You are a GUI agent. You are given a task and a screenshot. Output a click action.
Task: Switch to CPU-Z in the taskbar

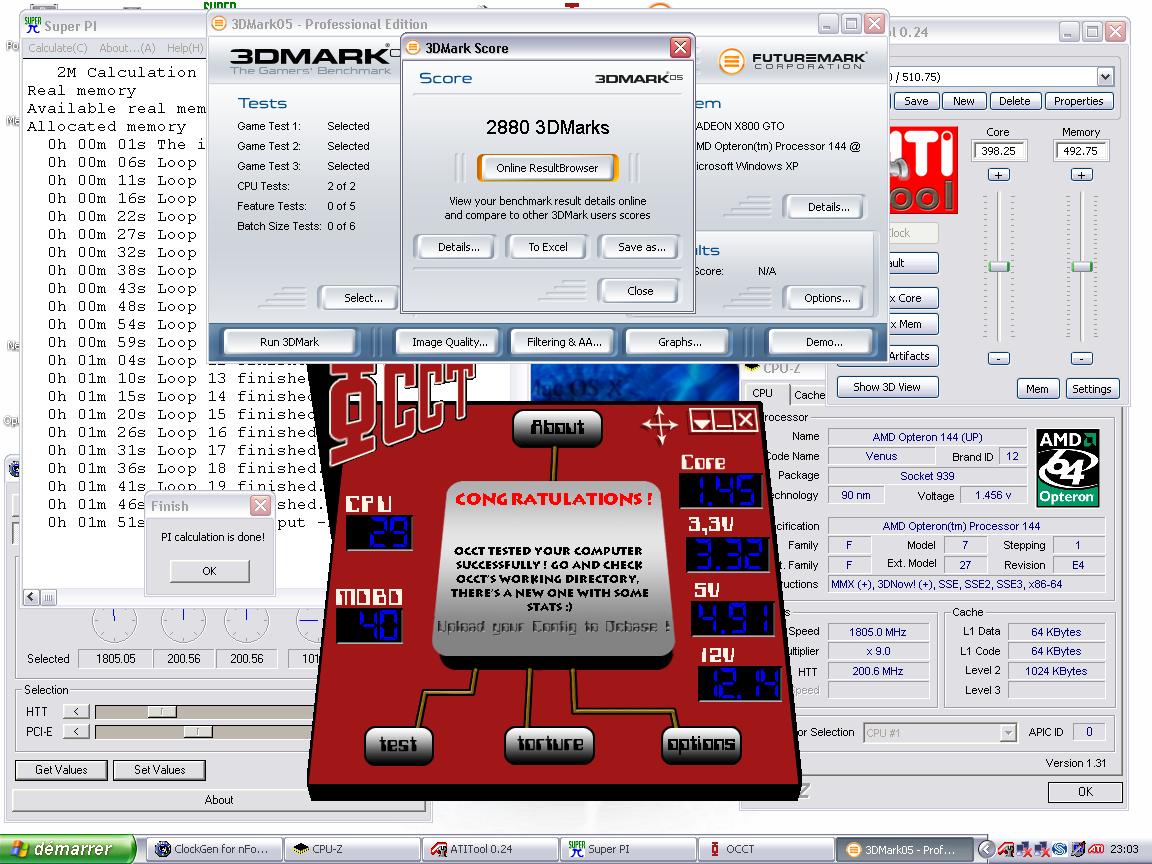353,849
